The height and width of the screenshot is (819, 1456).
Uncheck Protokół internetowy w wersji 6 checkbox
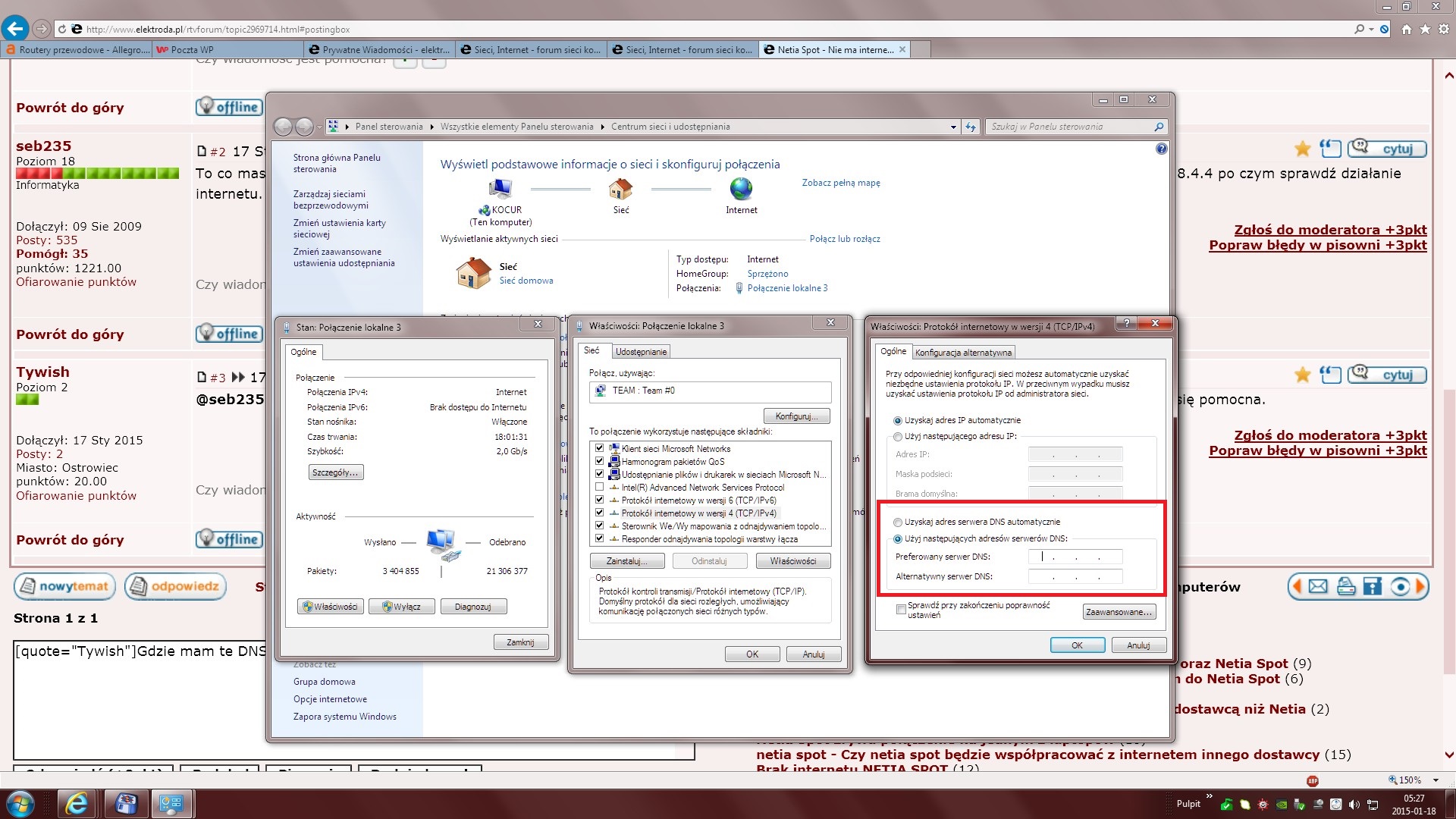click(600, 500)
